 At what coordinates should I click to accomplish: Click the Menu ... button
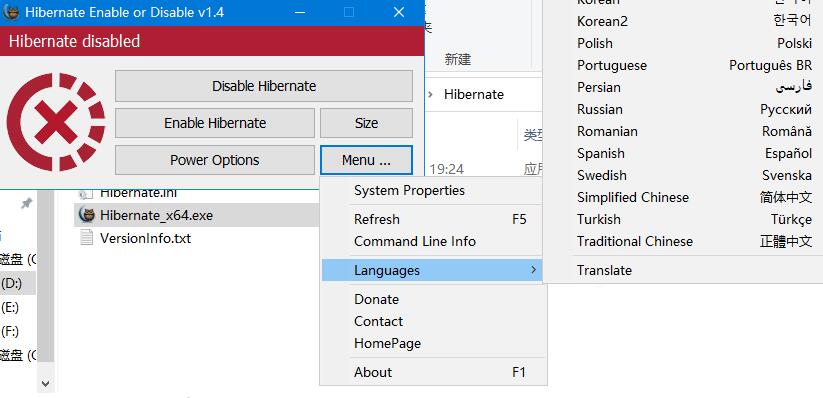[x=366, y=160]
